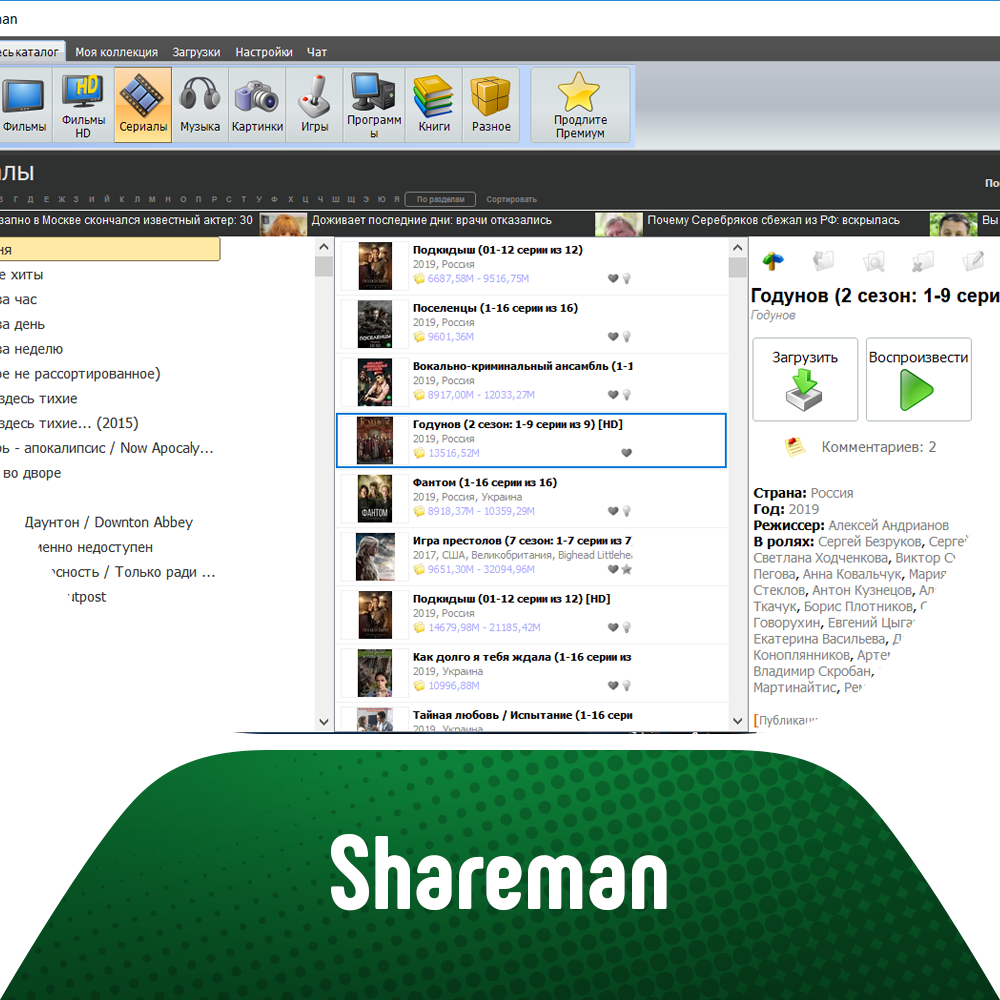The height and width of the screenshot is (1000, 1000).
Task: Open the Сортировать sort dropdown
Action: click(511, 200)
